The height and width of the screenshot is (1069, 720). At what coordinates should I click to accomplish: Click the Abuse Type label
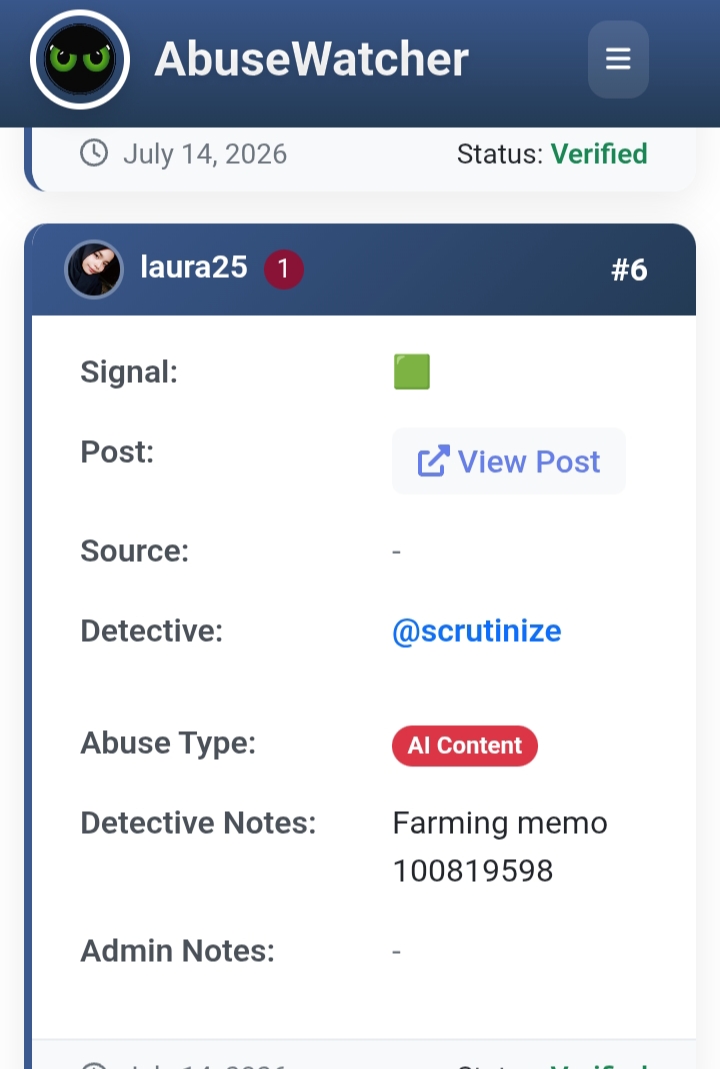(168, 743)
